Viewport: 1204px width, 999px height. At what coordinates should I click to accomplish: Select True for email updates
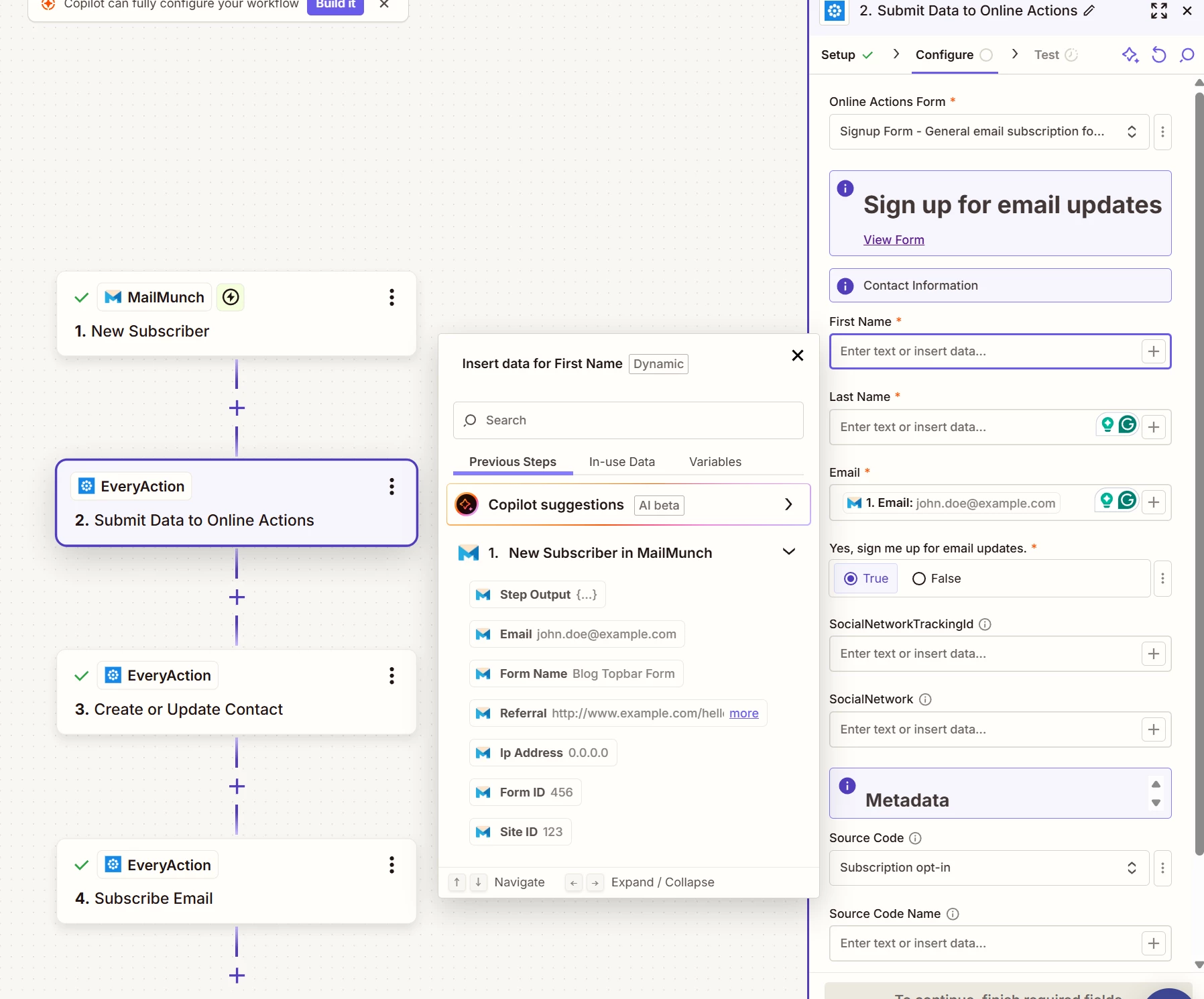click(x=865, y=579)
